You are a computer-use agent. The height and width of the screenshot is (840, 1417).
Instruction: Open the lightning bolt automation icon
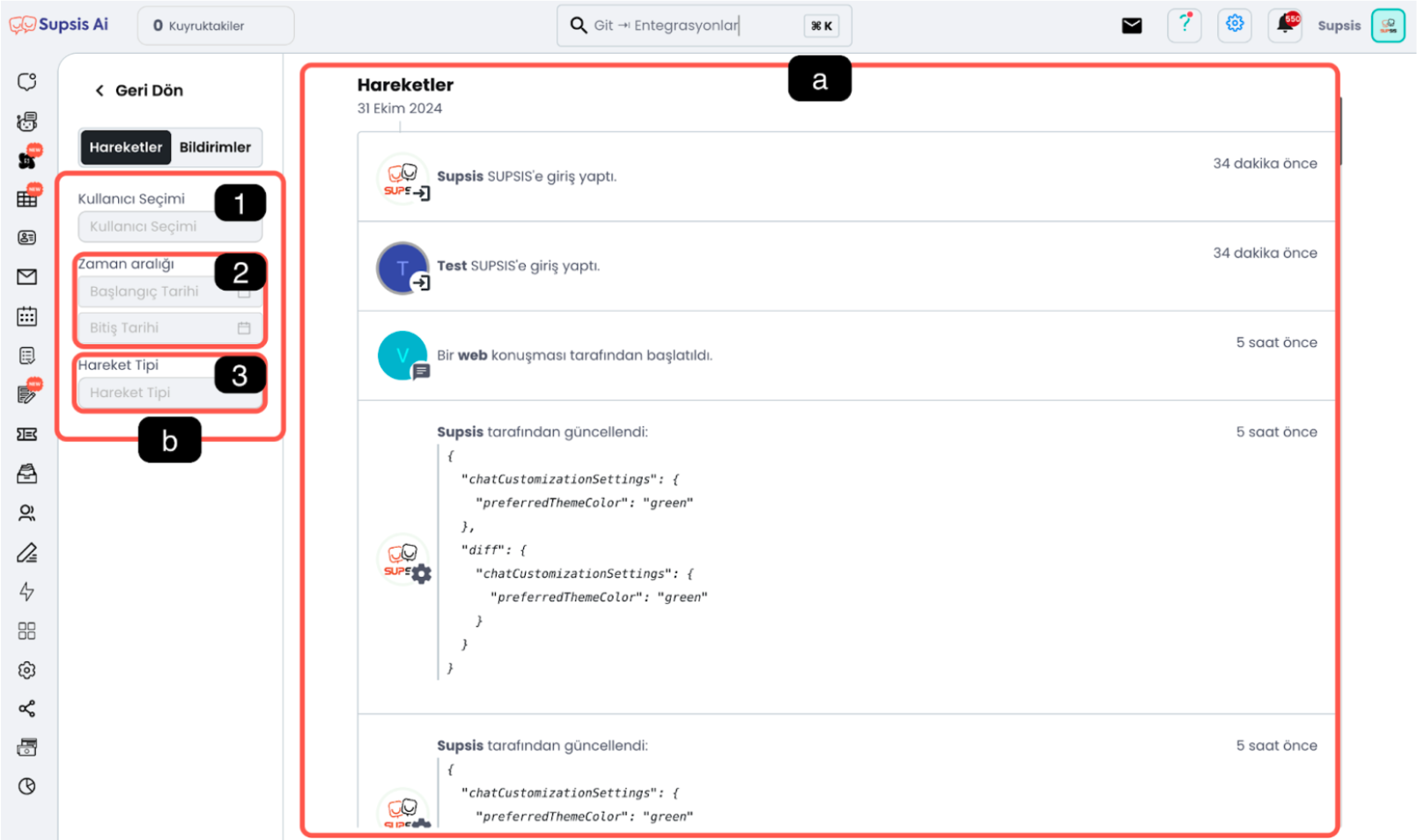pos(27,592)
